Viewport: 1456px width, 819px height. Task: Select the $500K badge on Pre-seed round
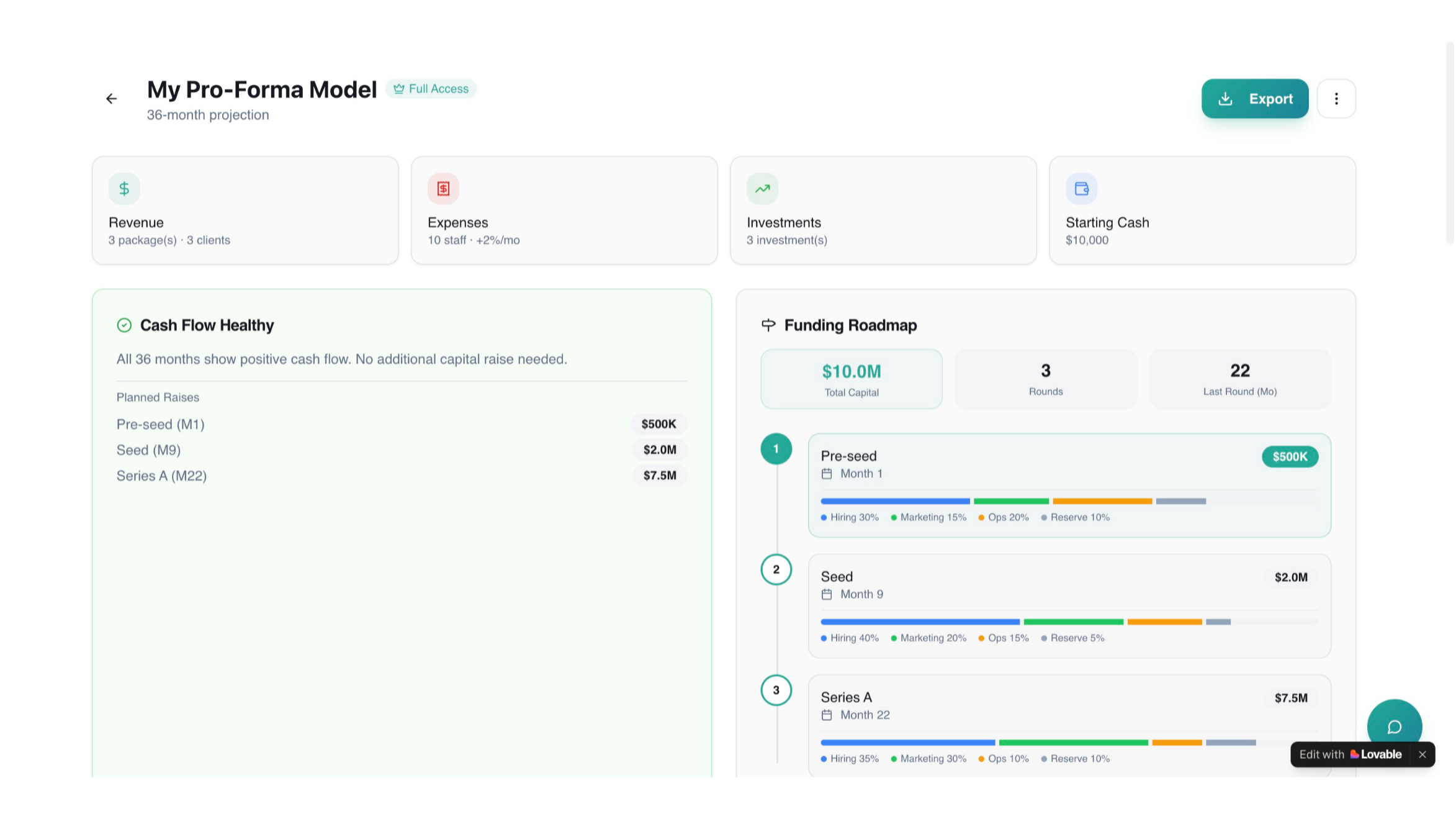click(1290, 456)
